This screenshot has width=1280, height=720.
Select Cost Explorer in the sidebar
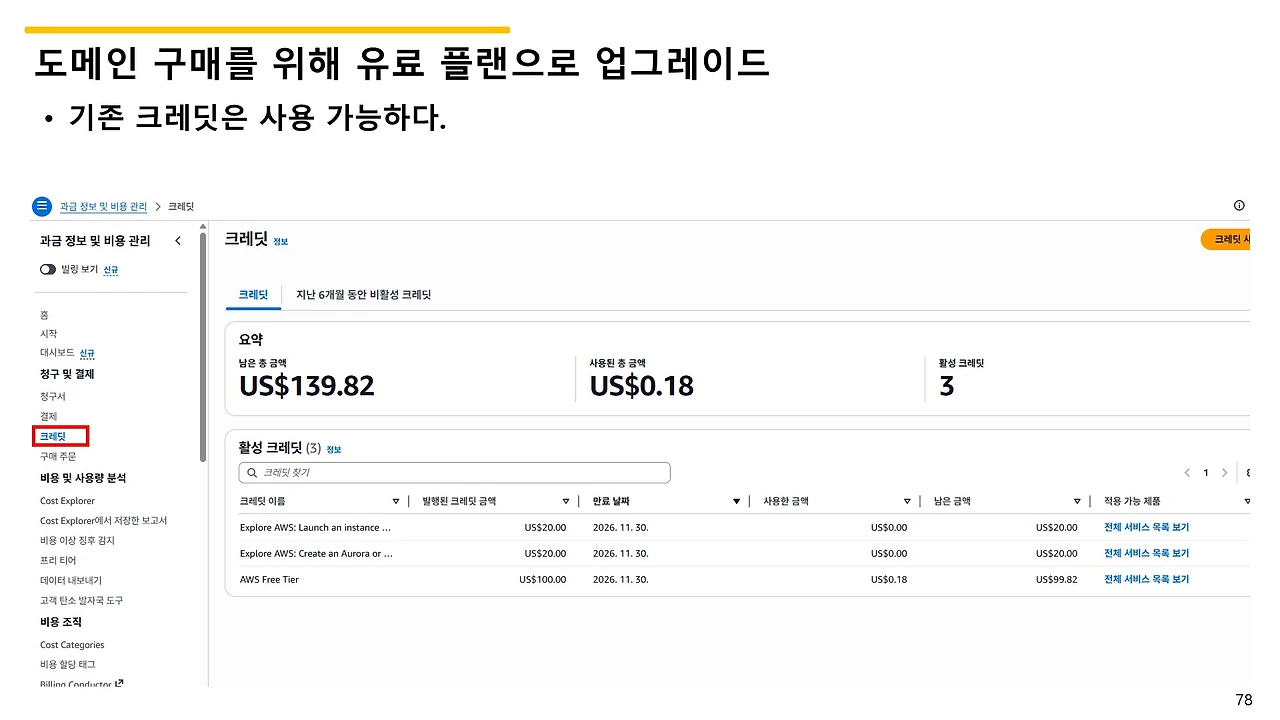tap(67, 500)
